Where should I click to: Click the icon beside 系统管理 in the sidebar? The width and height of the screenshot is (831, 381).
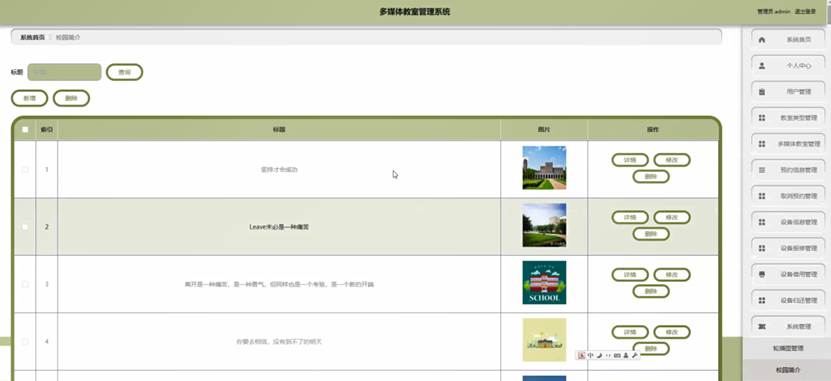[x=762, y=326]
